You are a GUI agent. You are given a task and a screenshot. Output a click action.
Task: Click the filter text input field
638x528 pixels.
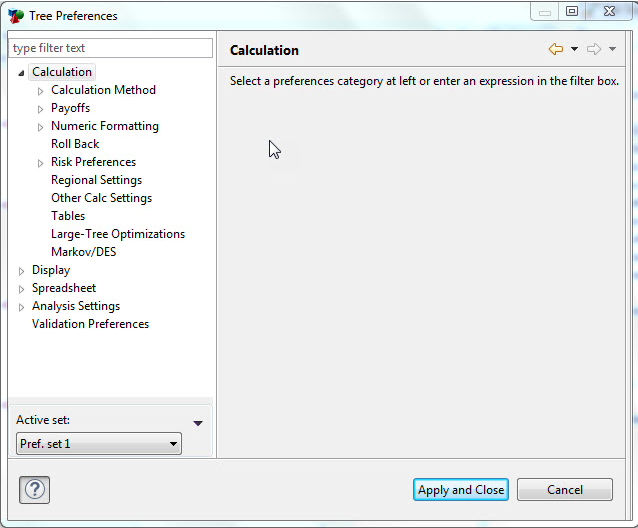(110, 48)
